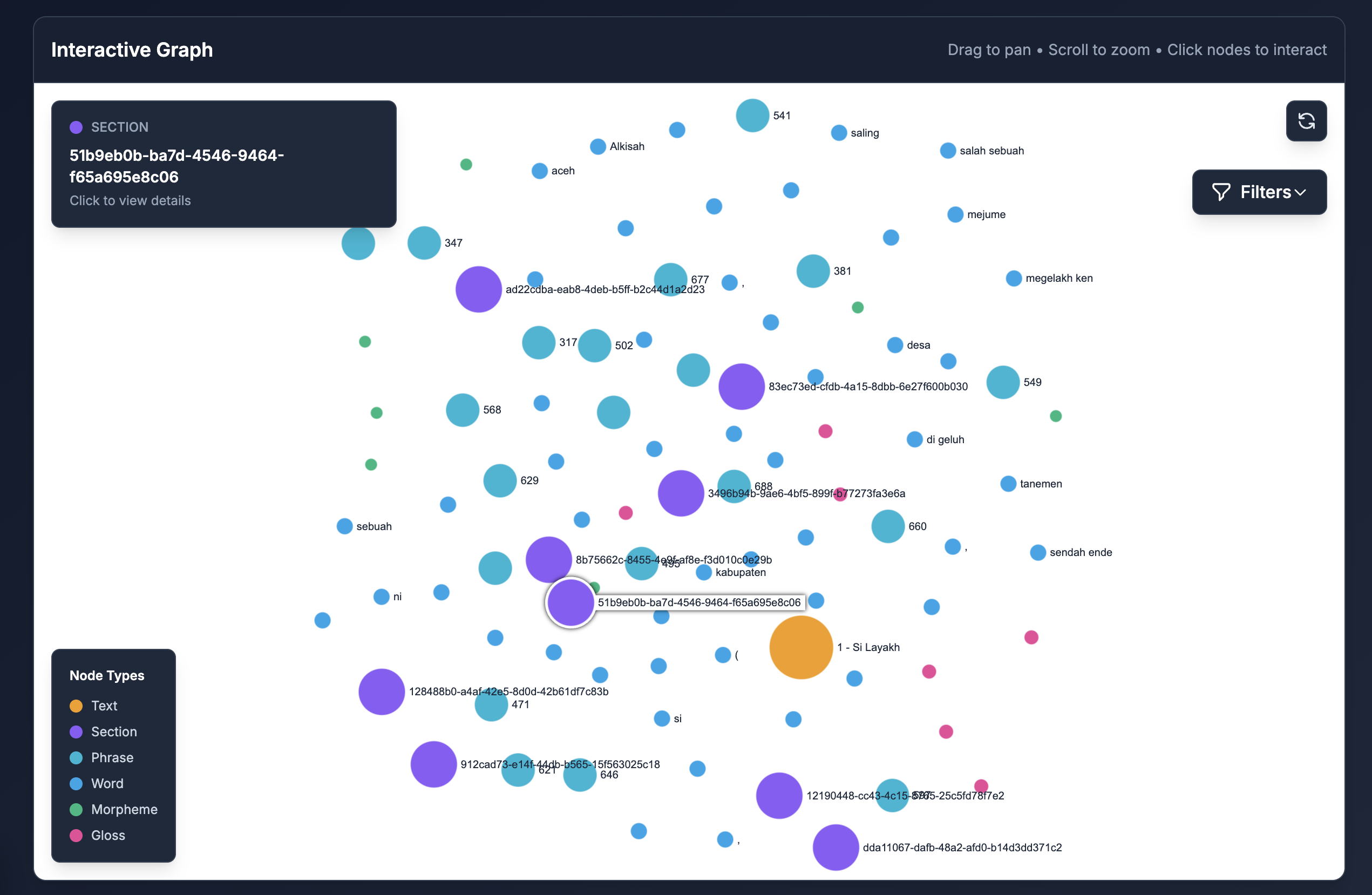Image resolution: width=1372 pixels, height=895 pixels.
Task: Click the highlighted node labeled 51b9eb0b
Action: (569, 602)
